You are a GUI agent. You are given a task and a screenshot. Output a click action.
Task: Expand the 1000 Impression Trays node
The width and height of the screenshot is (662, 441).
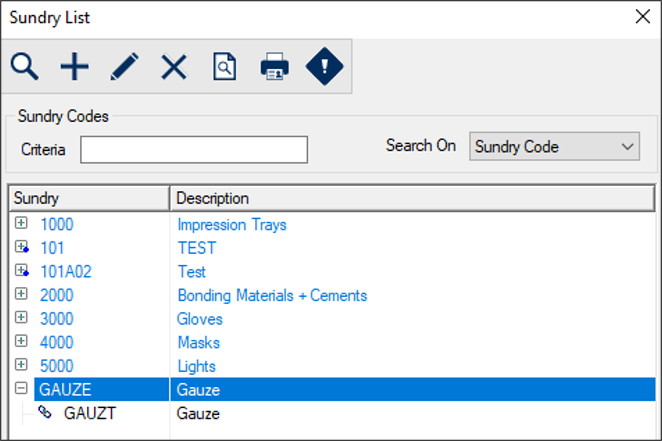(x=21, y=223)
